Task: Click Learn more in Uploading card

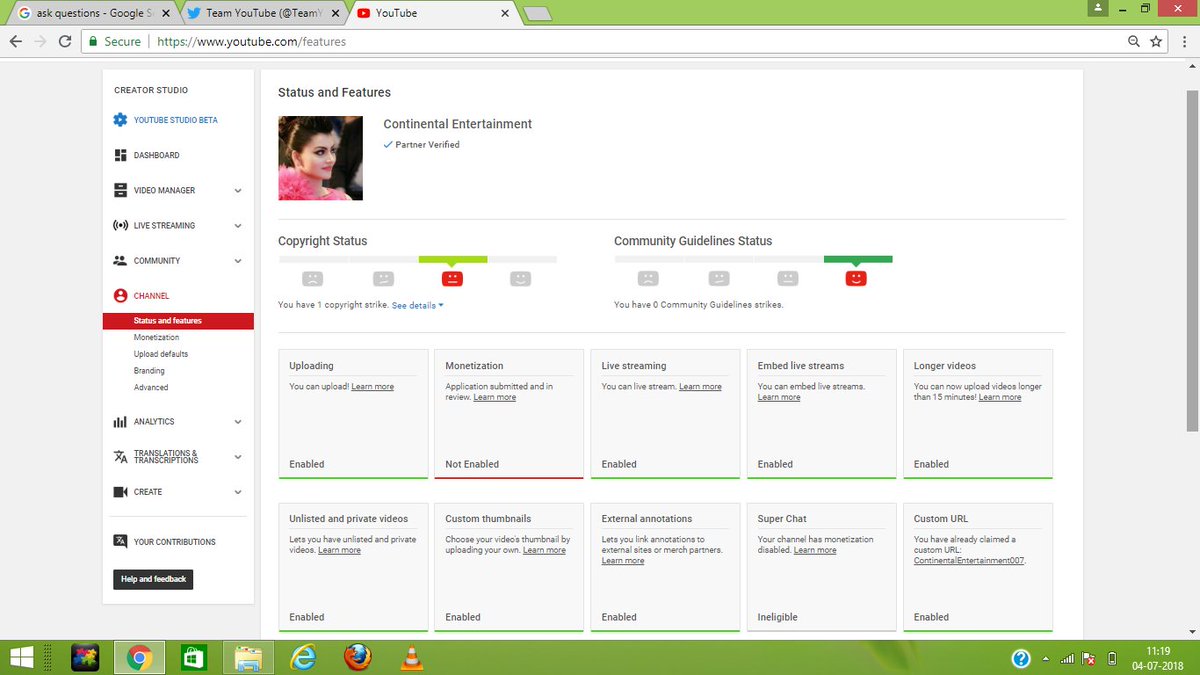Action: (x=372, y=387)
